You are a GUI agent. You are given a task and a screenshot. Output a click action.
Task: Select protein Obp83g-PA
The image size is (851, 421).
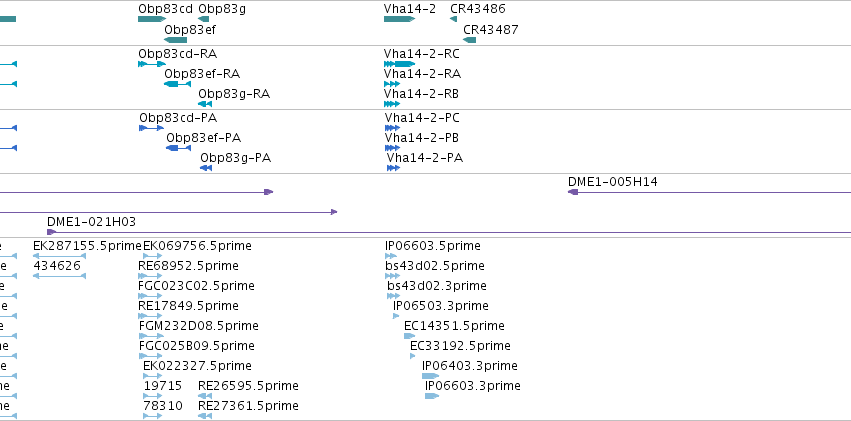coord(206,168)
